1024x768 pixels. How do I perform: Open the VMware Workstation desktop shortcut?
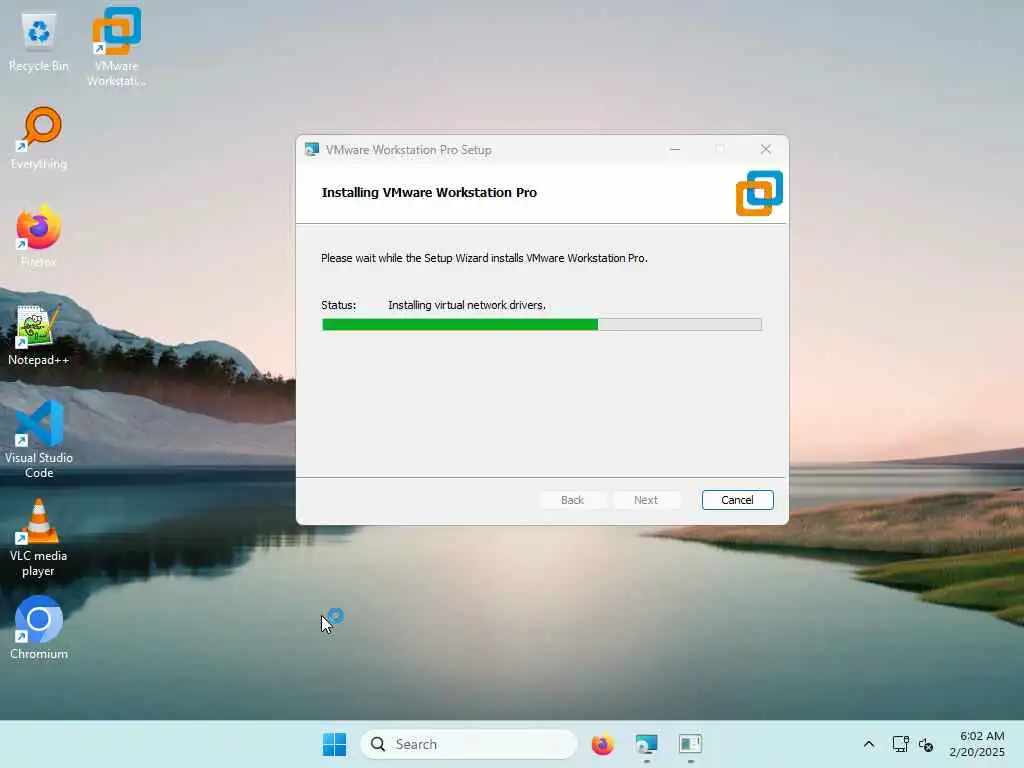pyautogui.click(x=116, y=47)
